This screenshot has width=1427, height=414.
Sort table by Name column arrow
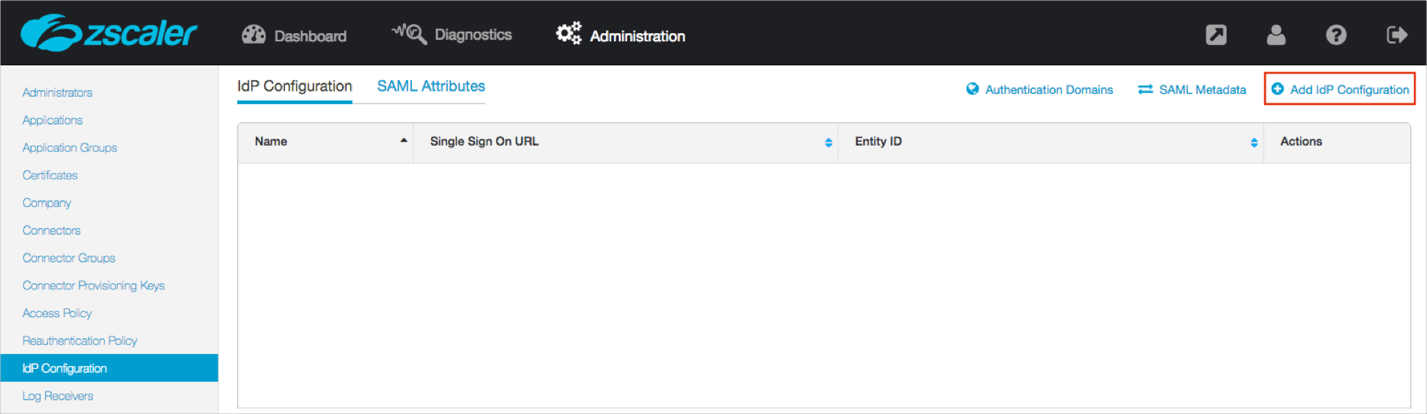(x=404, y=141)
